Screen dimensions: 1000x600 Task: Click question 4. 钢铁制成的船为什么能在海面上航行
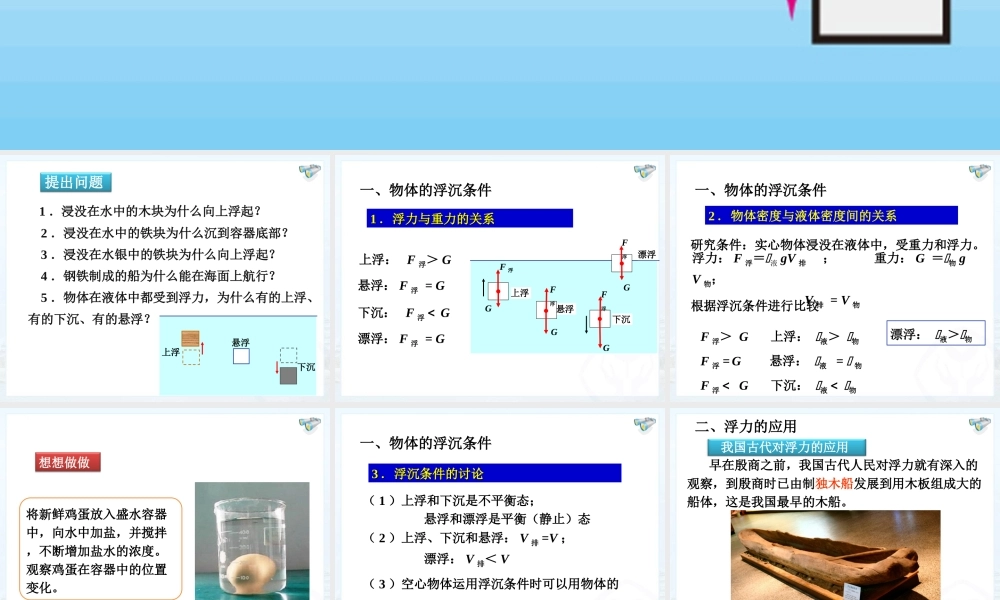pos(158,276)
